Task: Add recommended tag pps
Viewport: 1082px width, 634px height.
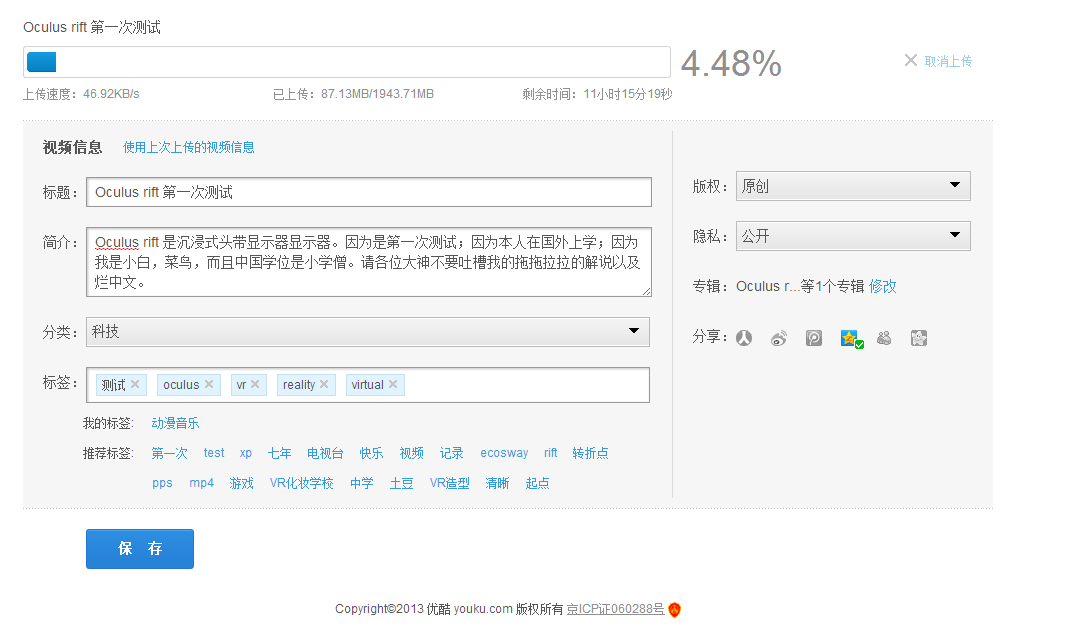Action: click(162, 484)
